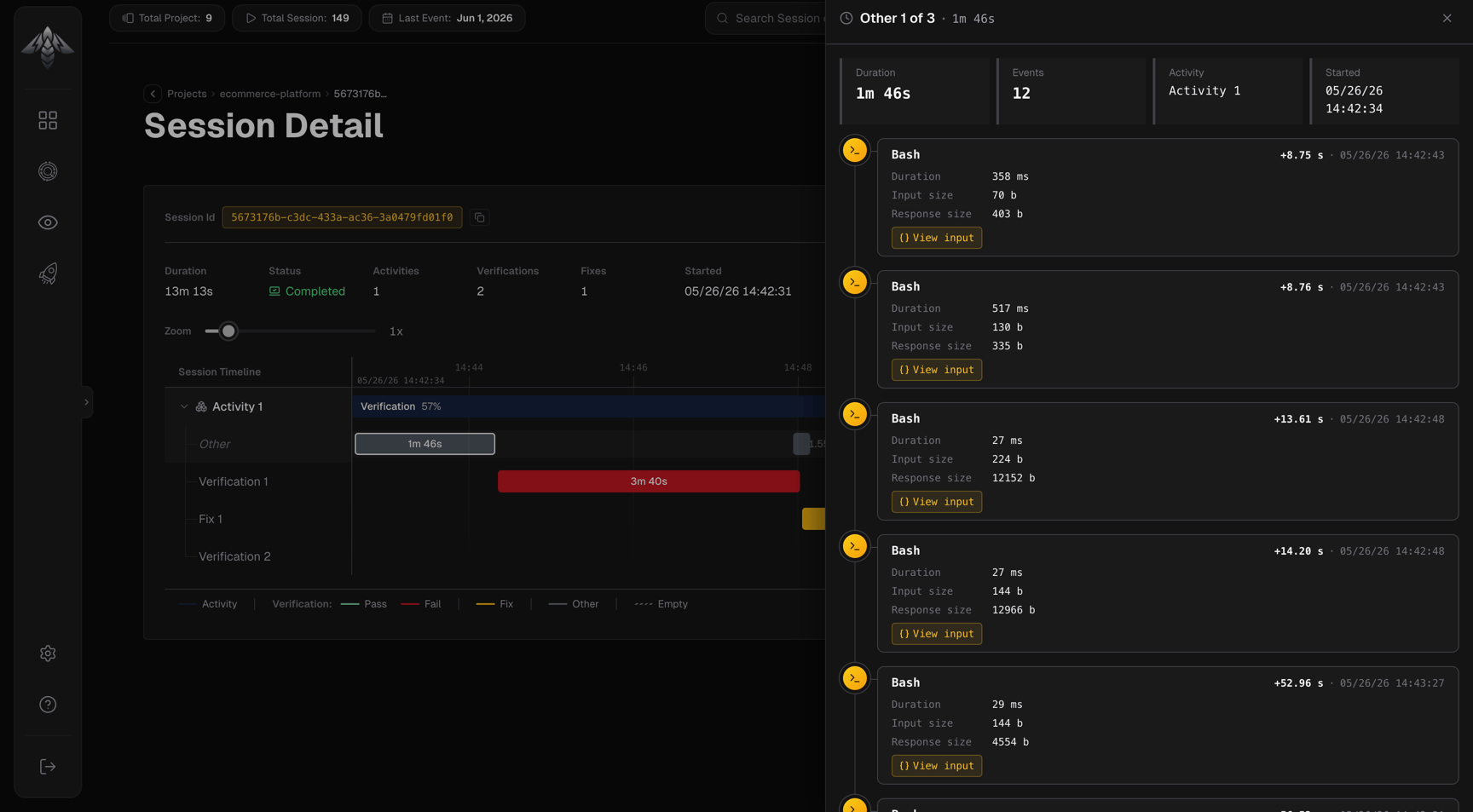
Task: Click the Events 12 summary card
Action: (x=1071, y=91)
